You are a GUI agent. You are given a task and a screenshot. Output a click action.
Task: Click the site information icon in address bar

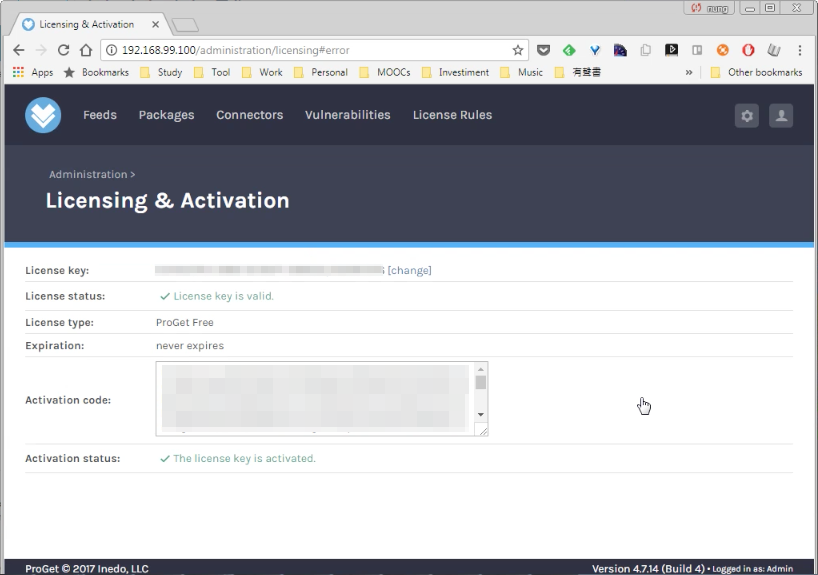(x=111, y=50)
